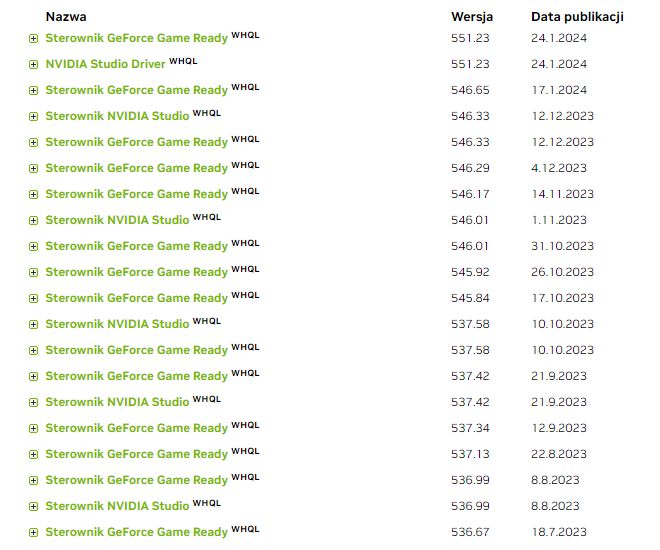Select the date 31.10.2023
This screenshot has width=660, height=550.
562,246
